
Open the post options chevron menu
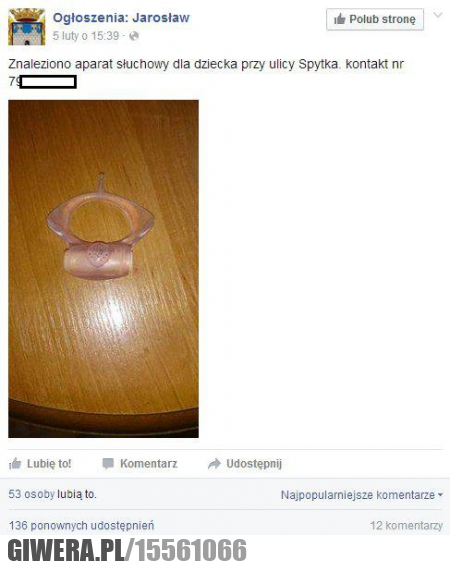pyautogui.click(x=438, y=16)
